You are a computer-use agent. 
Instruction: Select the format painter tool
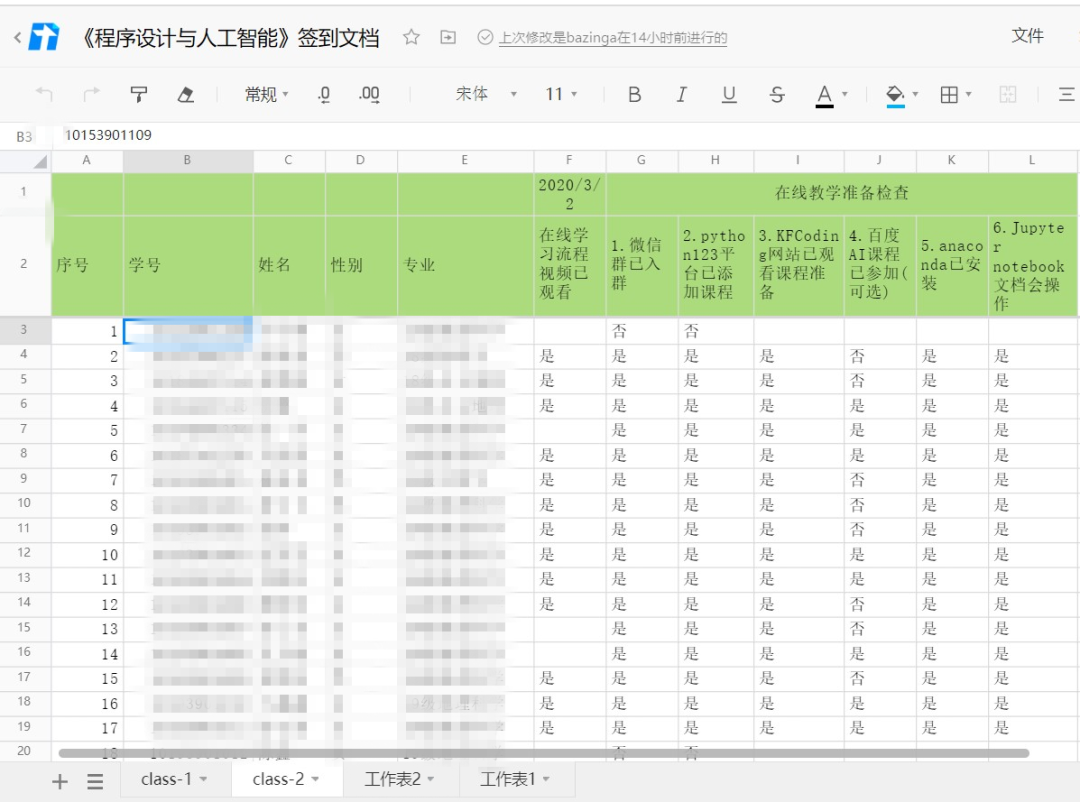coord(139,94)
